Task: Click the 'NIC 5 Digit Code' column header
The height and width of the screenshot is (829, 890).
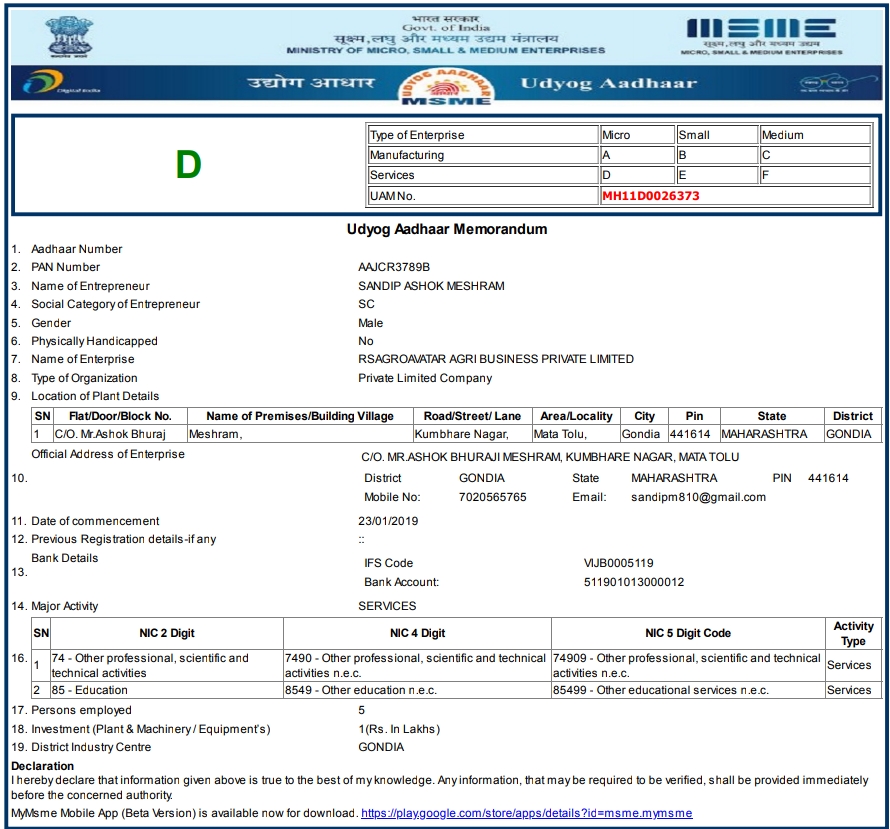Action: [x=688, y=633]
